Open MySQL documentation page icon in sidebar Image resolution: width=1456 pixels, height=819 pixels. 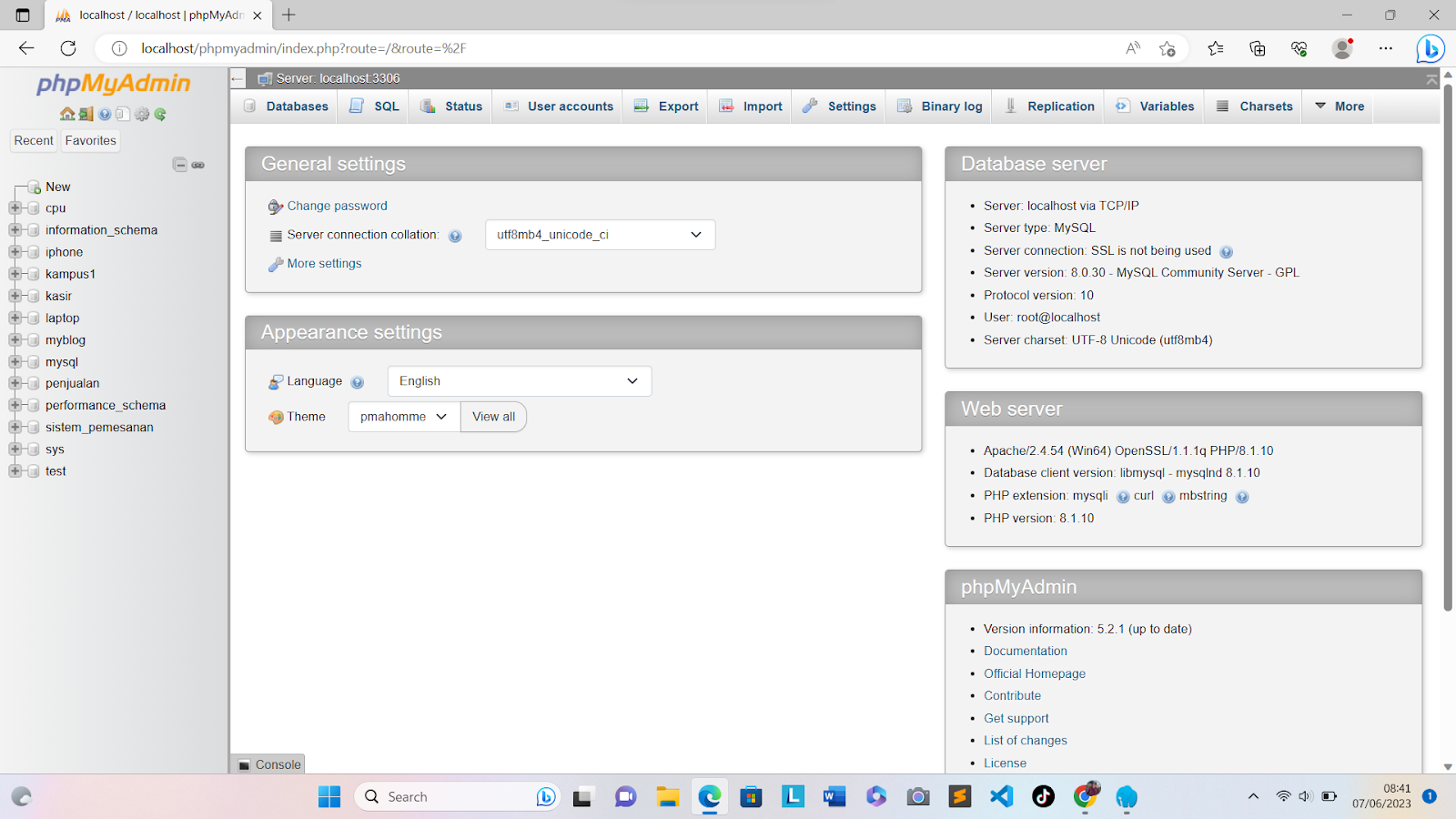(123, 114)
